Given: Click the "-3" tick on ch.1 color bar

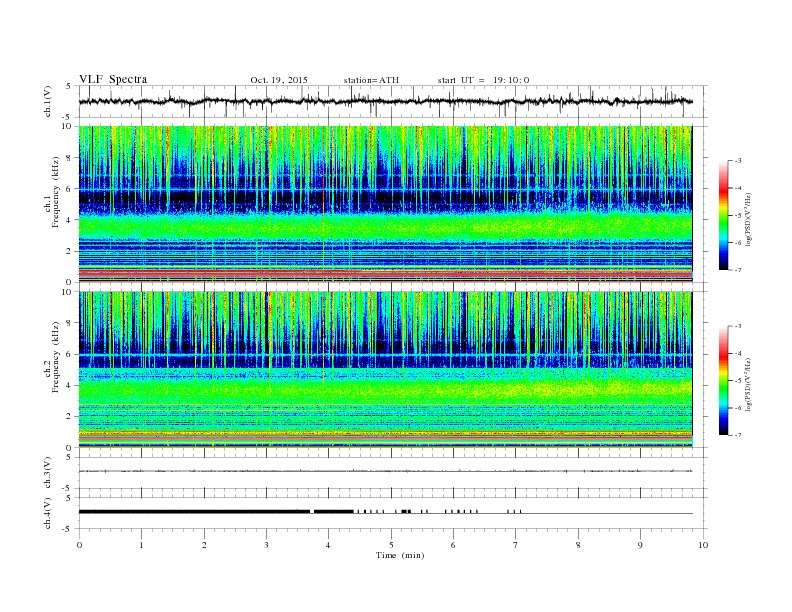Looking at the screenshot, I should click(x=738, y=161).
